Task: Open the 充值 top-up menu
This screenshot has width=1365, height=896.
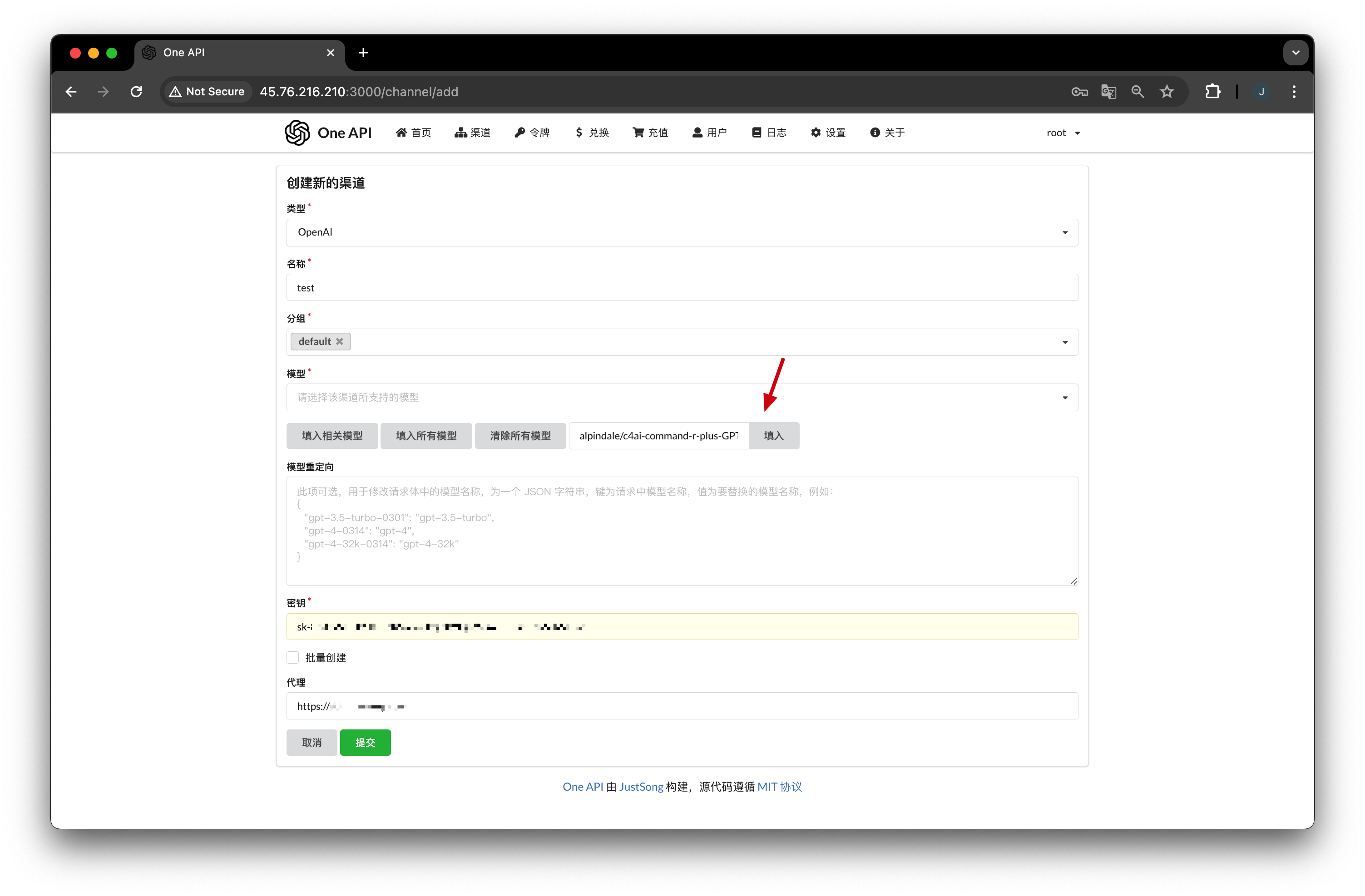Action: [x=650, y=133]
